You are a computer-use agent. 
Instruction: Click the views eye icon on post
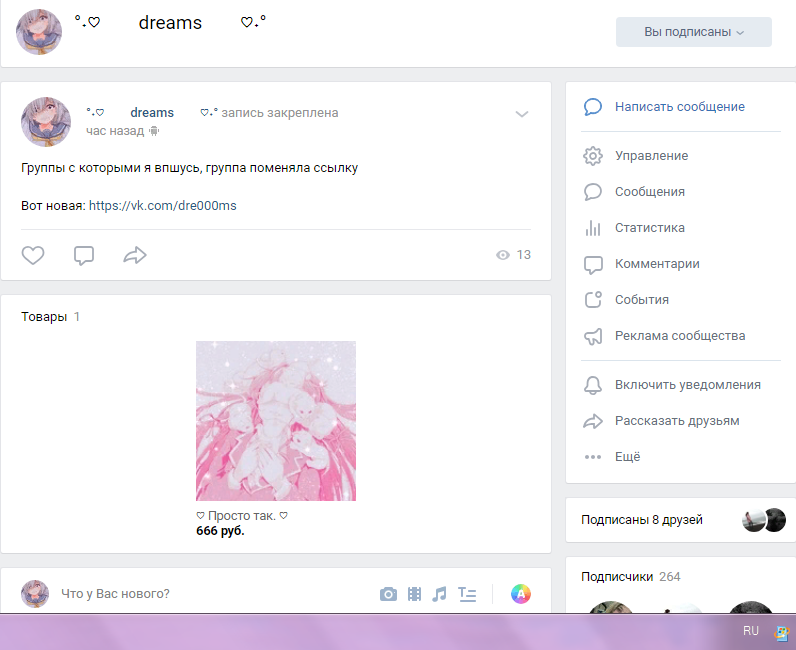(x=503, y=255)
